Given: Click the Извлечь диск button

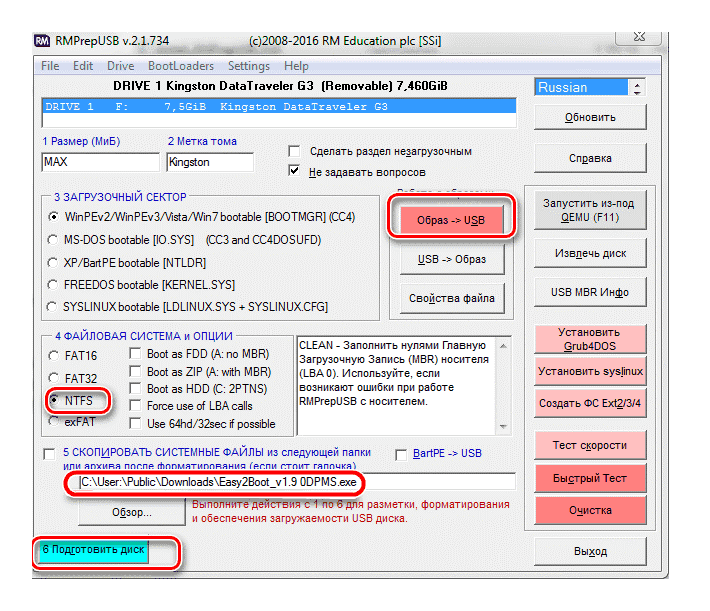Looking at the screenshot, I should click(x=590, y=253).
